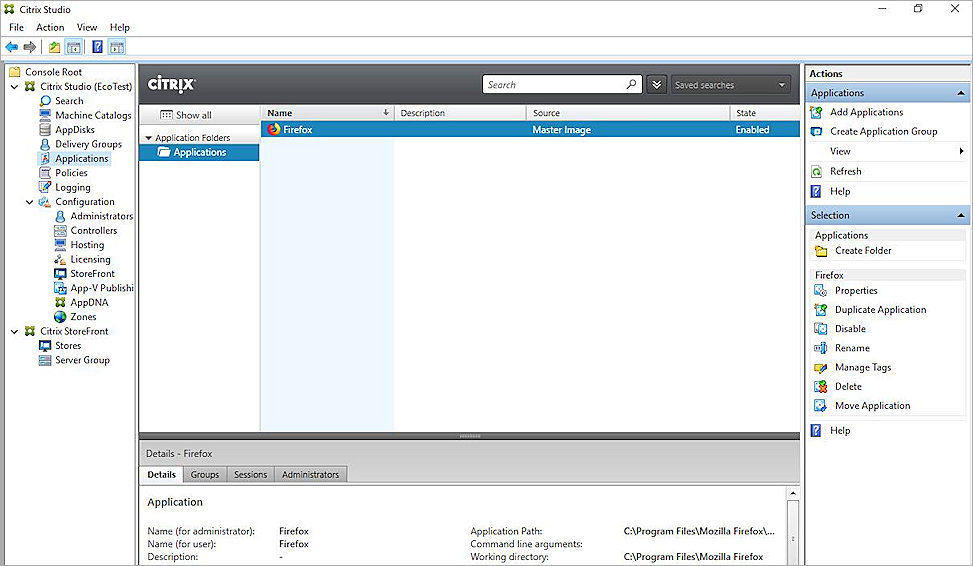
Task: Click the Firefox application row icon
Action: [274, 129]
